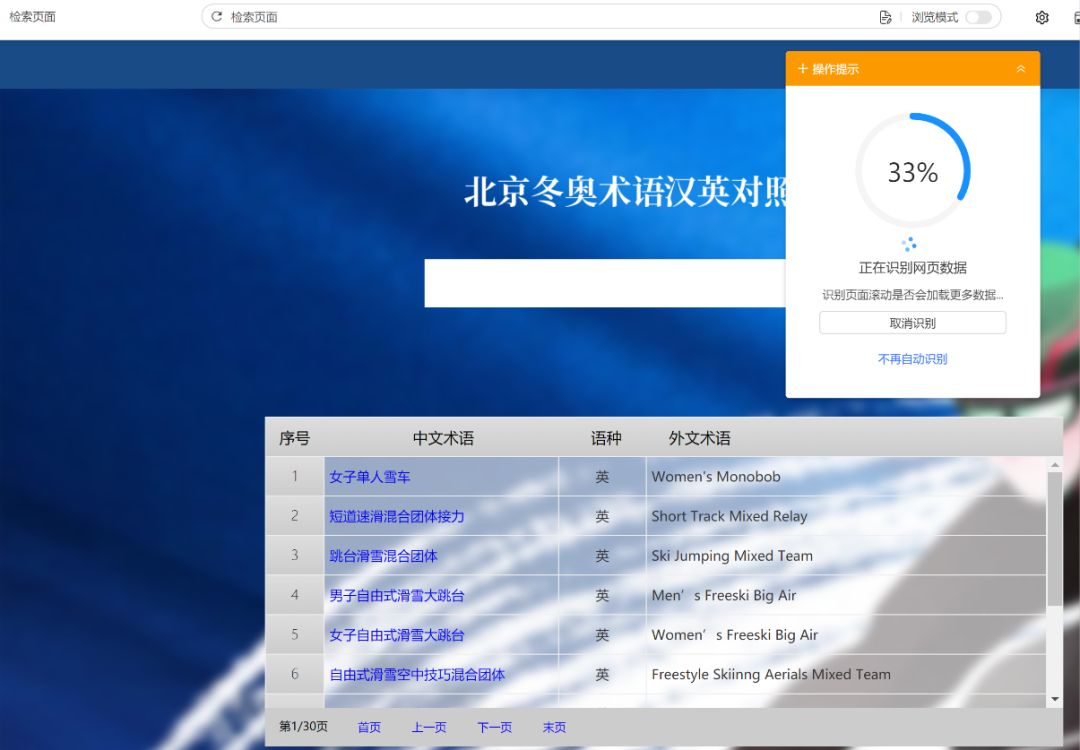This screenshot has width=1080, height=750.
Task: Click the 检索页面 label at top left
Action: [x=30, y=16]
